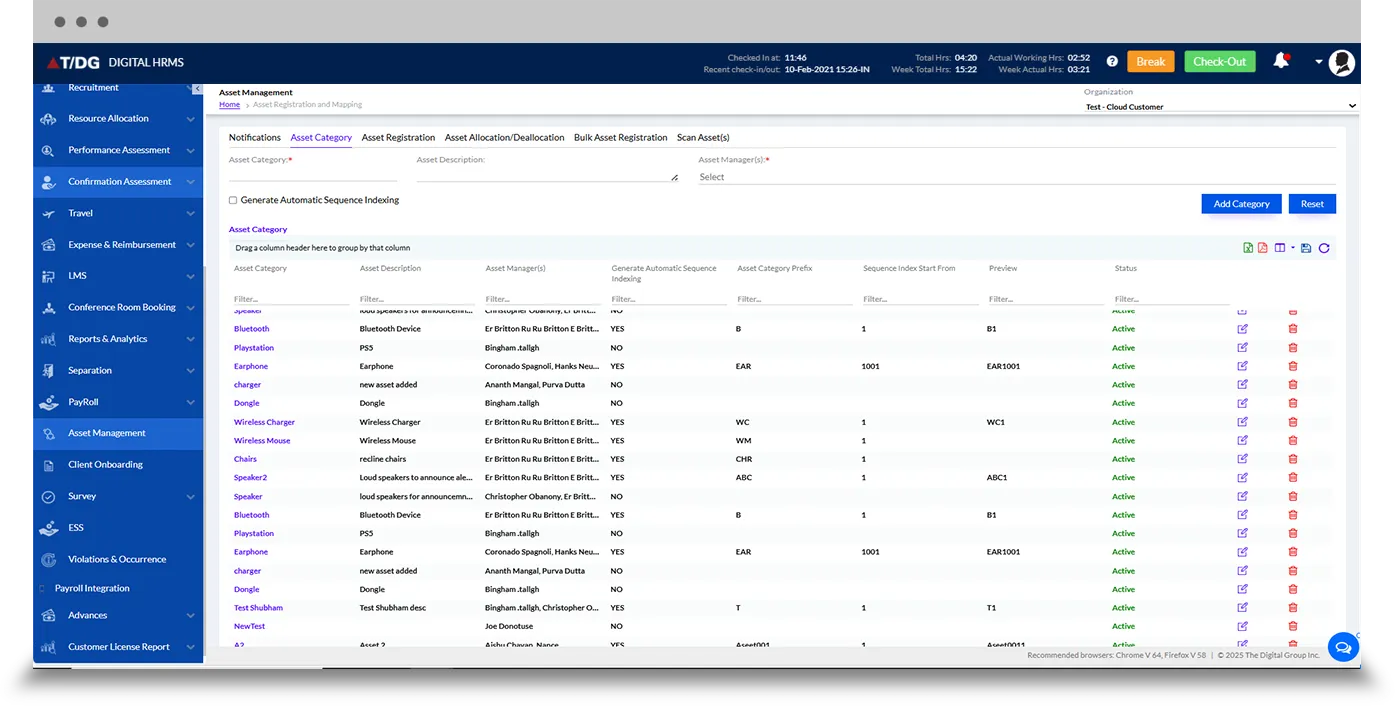This screenshot has height=706, width=1395.
Task: Export grid to Excel icon
Action: point(1248,248)
